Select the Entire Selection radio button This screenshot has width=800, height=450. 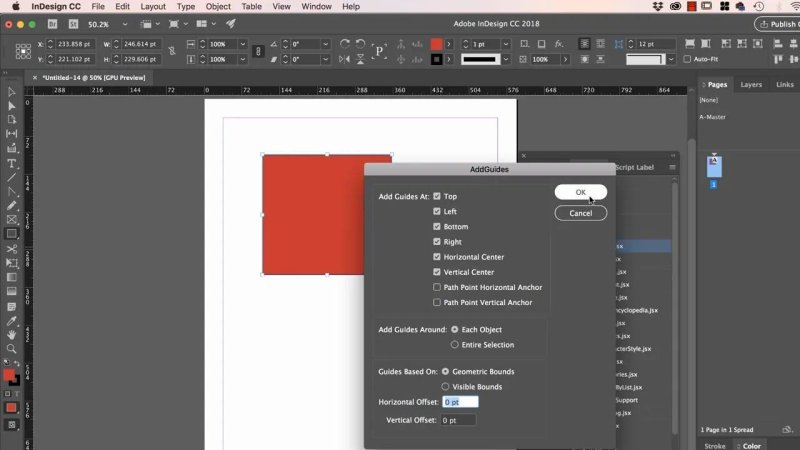(x=455, y=345)
